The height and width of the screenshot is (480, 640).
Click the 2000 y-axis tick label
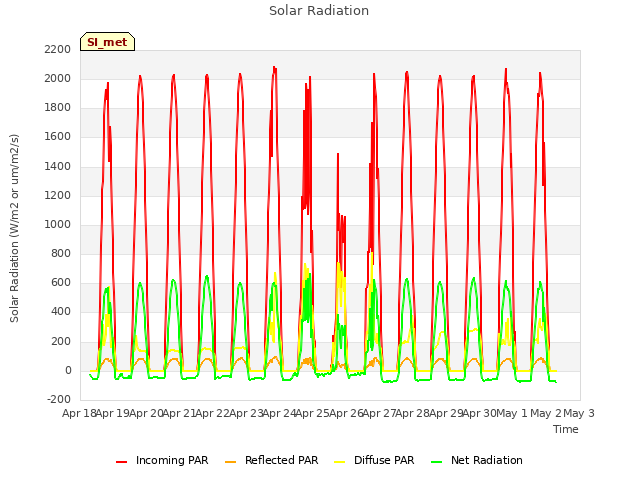[58, 78]
